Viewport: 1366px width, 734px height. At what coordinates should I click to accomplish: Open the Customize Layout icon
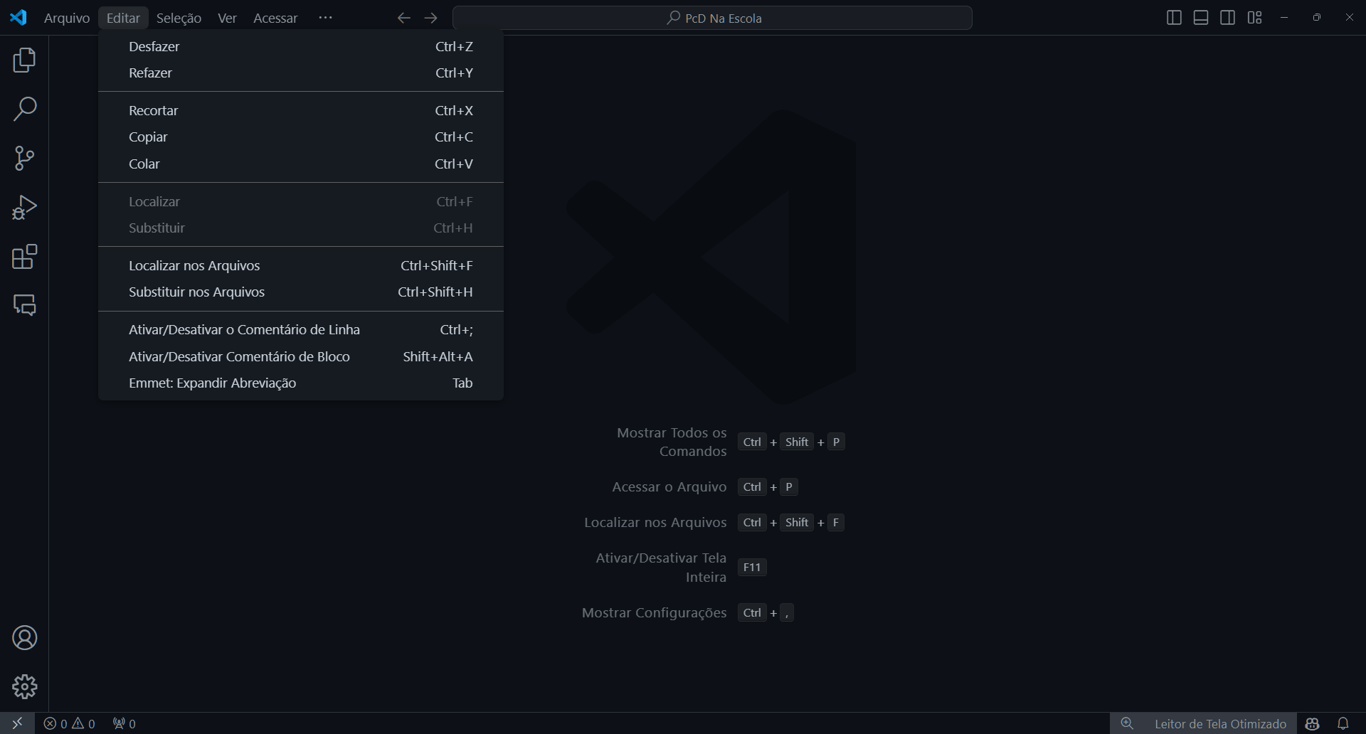1255,18
